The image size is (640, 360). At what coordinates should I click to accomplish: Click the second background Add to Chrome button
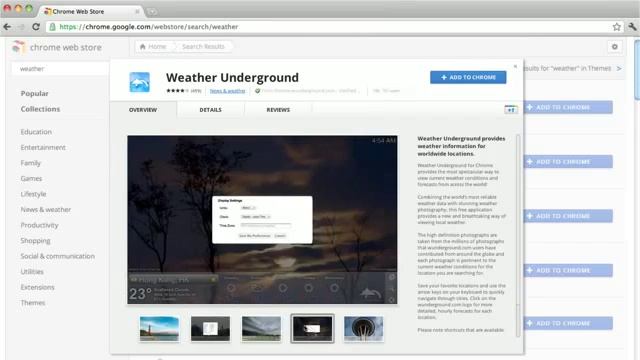pos(568,162)
